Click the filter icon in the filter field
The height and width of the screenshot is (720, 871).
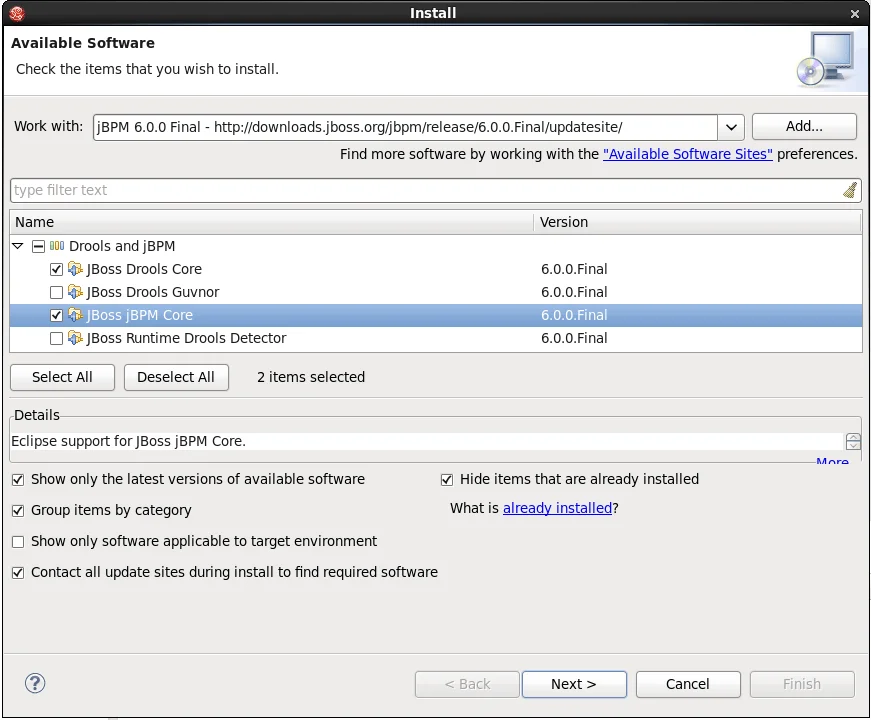pos(850,189)
